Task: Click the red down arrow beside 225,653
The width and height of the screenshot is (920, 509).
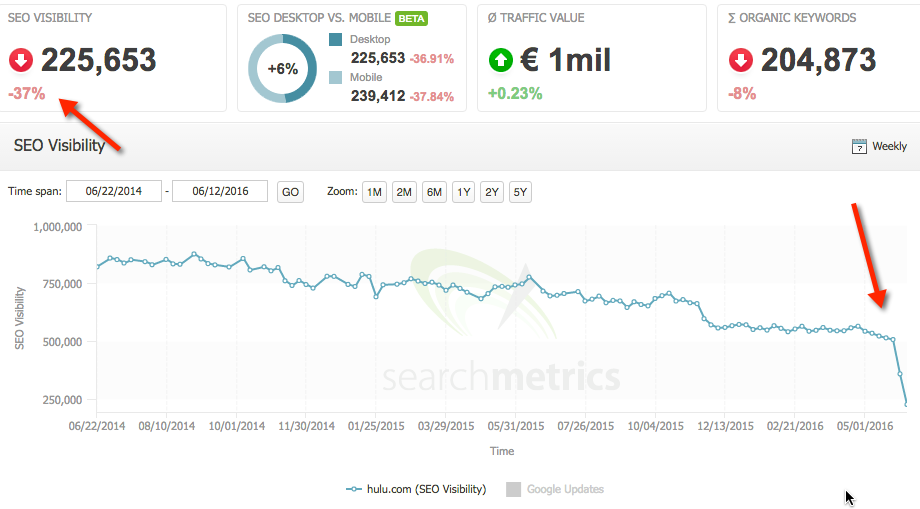Action: pyautogui.click(x=21, y=60)
